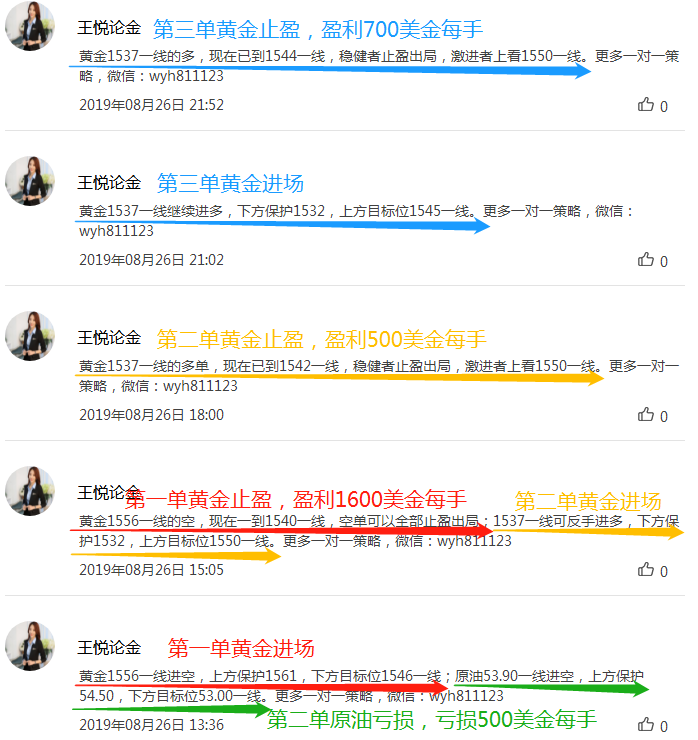Like the post dated 21:02

[646, 259]
